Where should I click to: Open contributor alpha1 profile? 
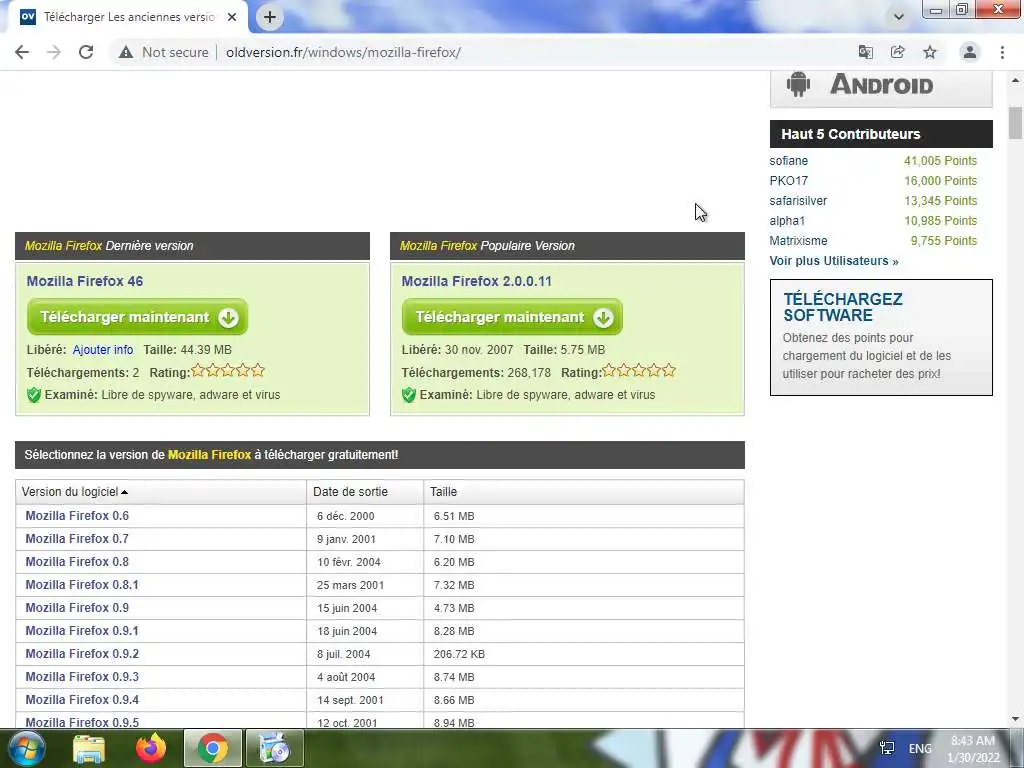tap(787, 221)
